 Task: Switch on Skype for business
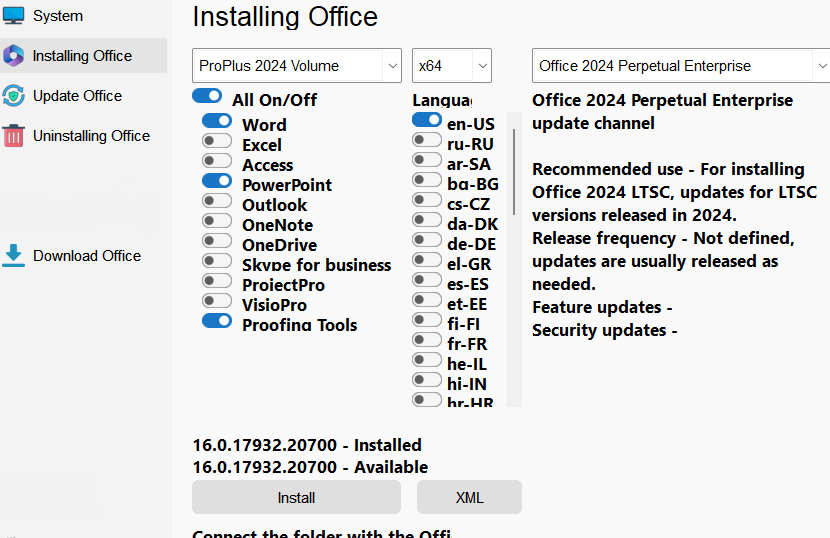point(216,261)
